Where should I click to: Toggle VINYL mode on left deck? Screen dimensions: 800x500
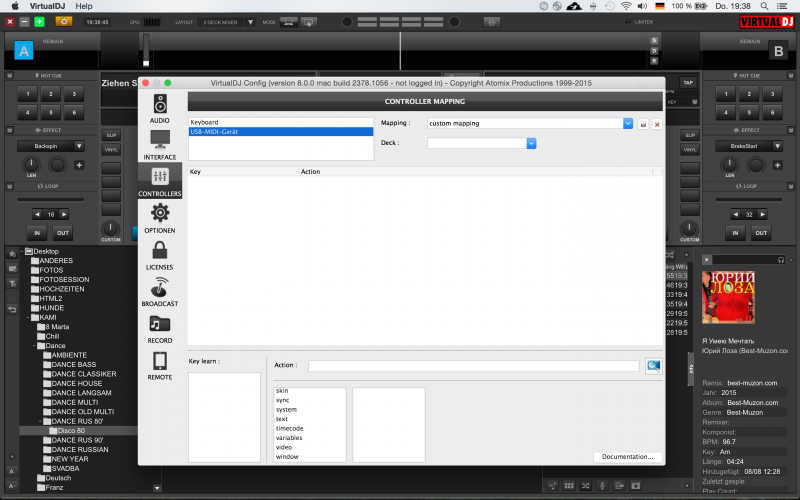tap(111, 149)
